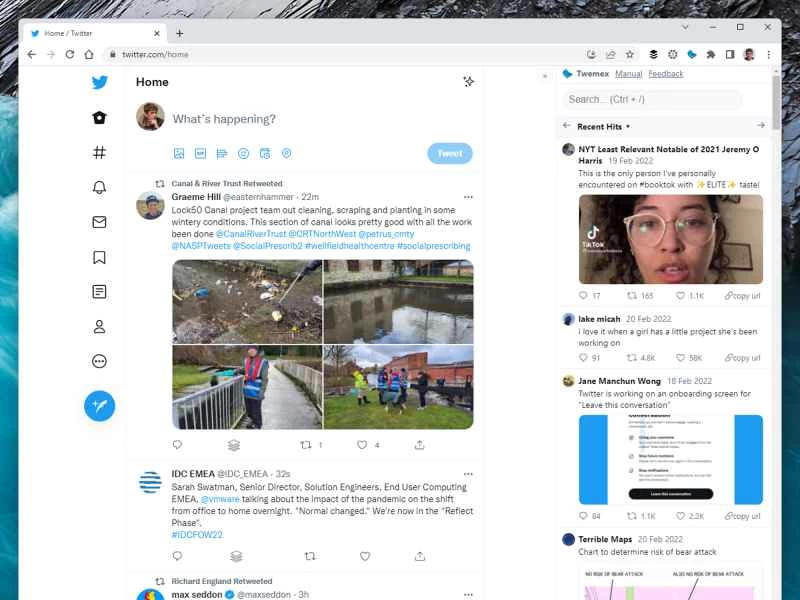Focus the Twemex Search input field
This screenshot has width=800, height=600.
pos(650,99)
